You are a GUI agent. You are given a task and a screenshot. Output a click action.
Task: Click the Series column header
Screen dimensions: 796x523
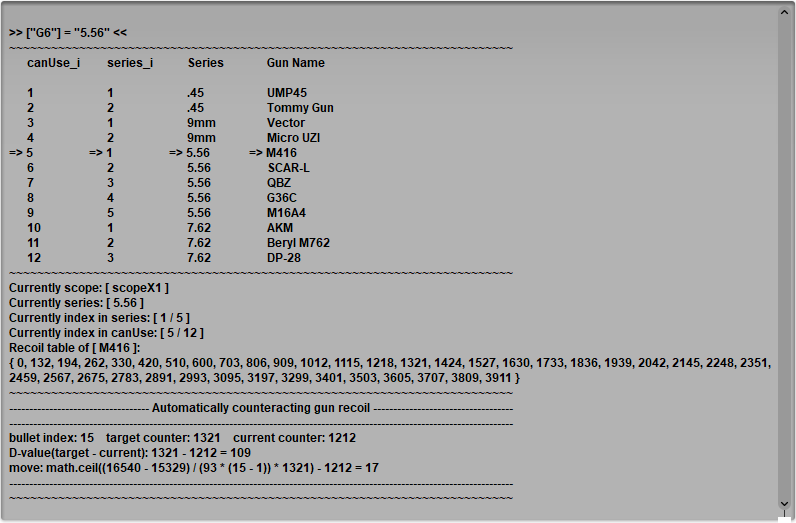(x=206, y=63)
